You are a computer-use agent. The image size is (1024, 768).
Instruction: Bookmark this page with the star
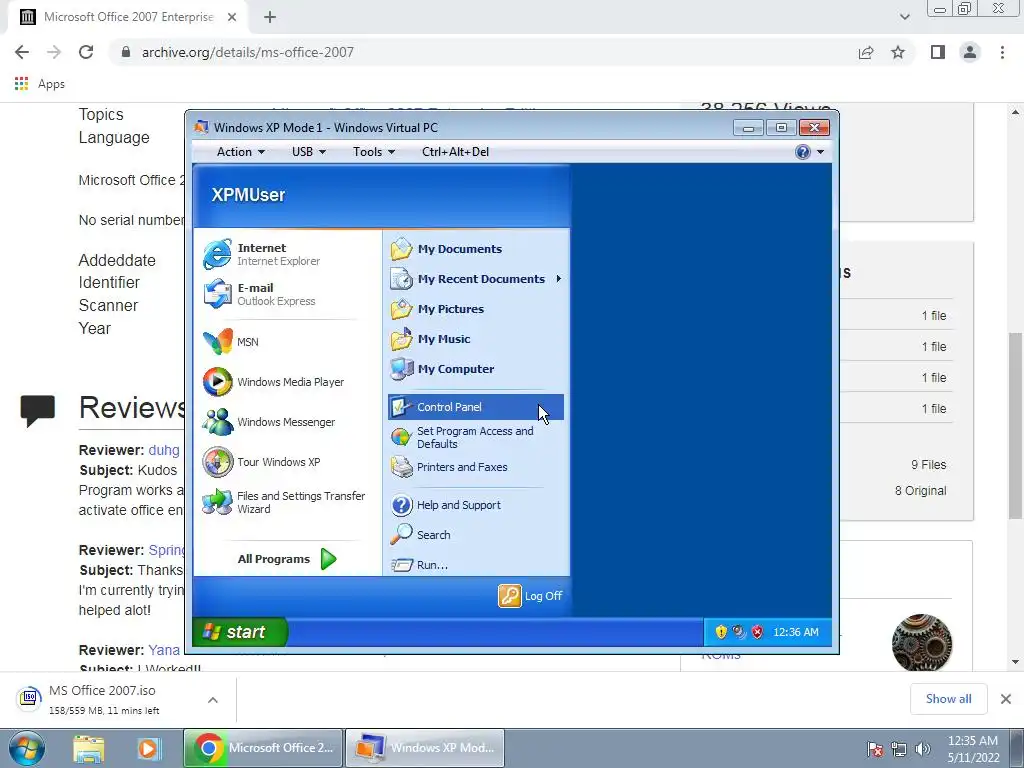pos(898,52)
